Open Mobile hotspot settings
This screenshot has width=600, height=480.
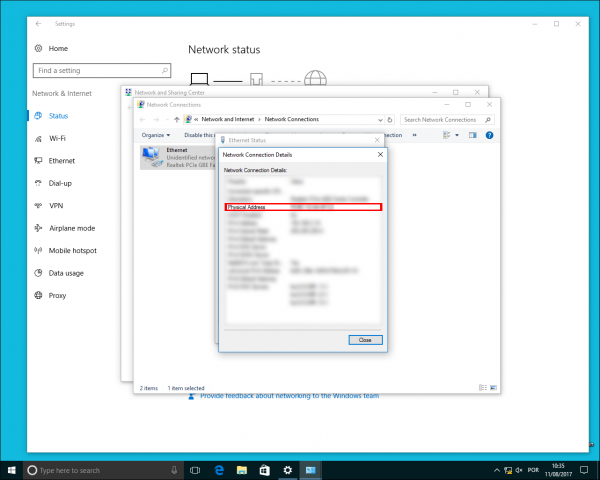pyautogui.click(x=73, y=251)
